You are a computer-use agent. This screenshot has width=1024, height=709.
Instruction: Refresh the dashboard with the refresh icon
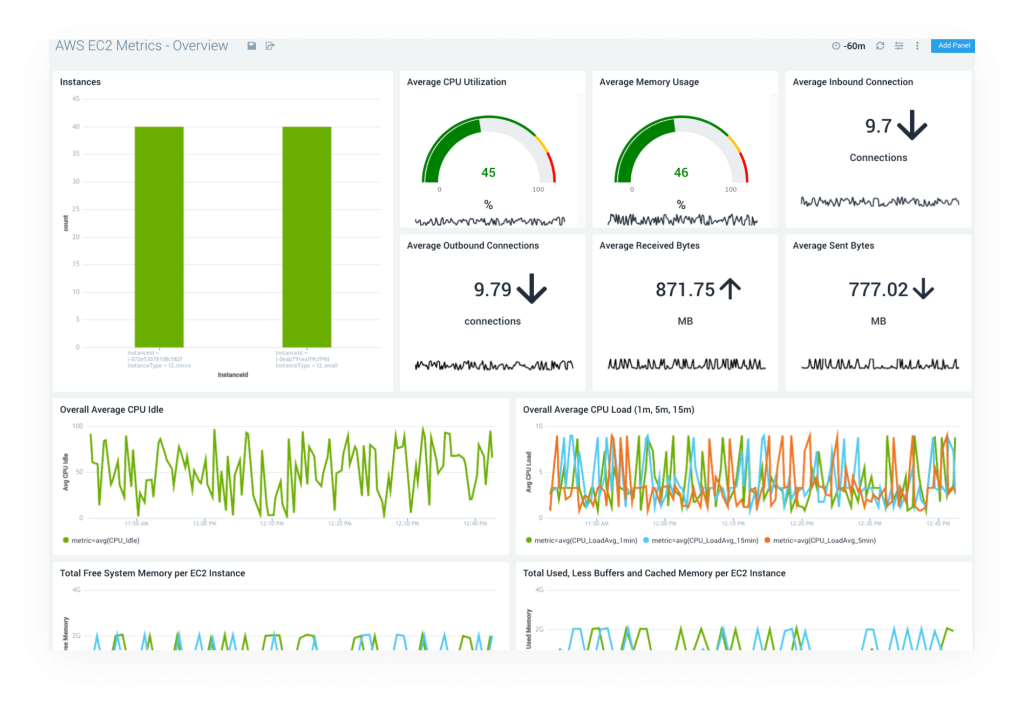pyautogui.click(x=880, y=46)
